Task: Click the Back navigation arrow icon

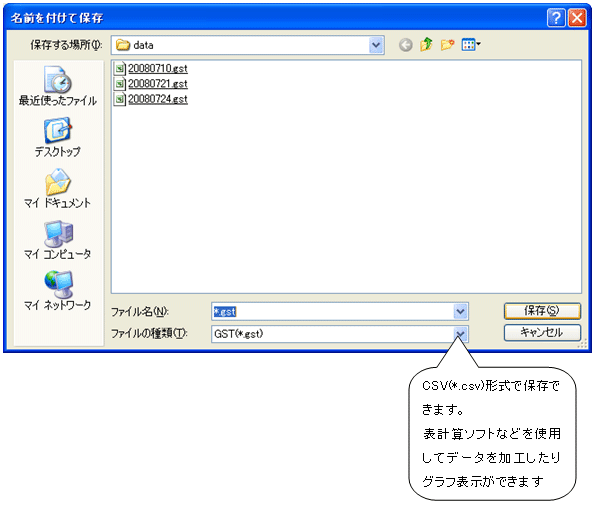Action: coord(406,45)
